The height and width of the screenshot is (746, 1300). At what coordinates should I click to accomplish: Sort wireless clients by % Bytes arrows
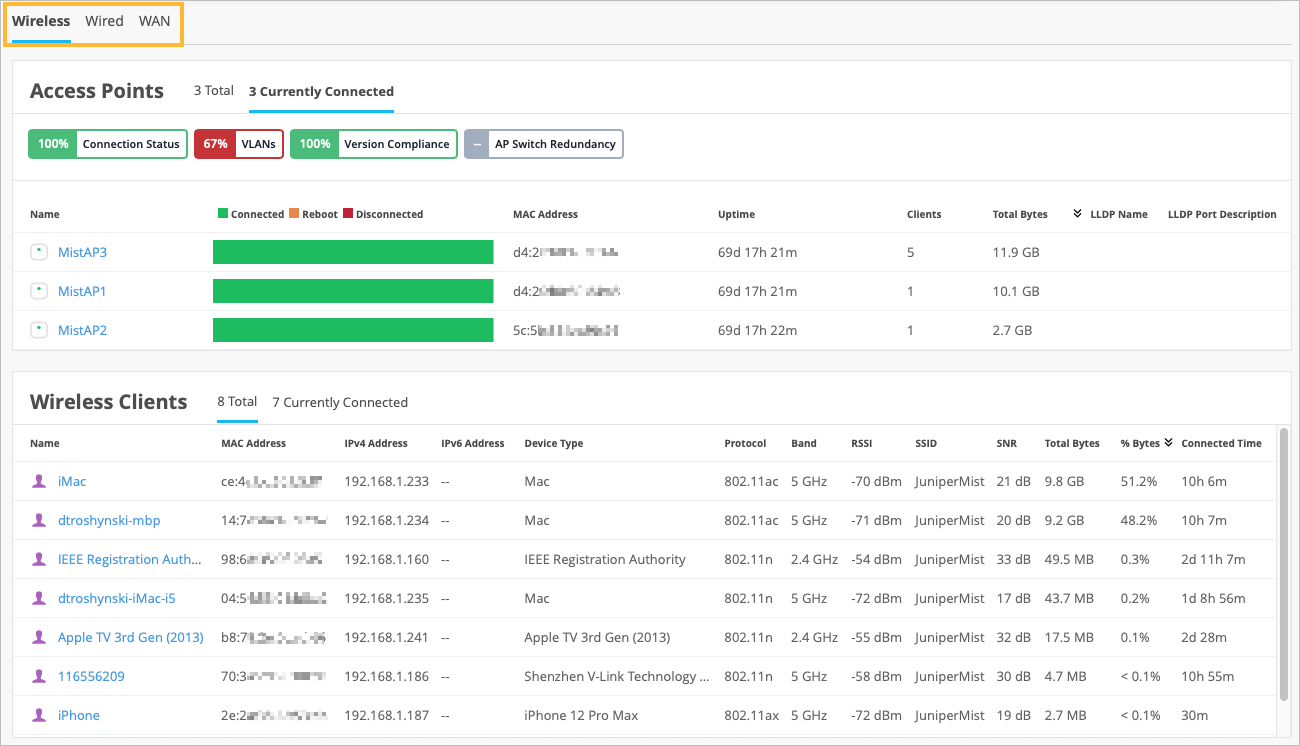coord(1169,443)
